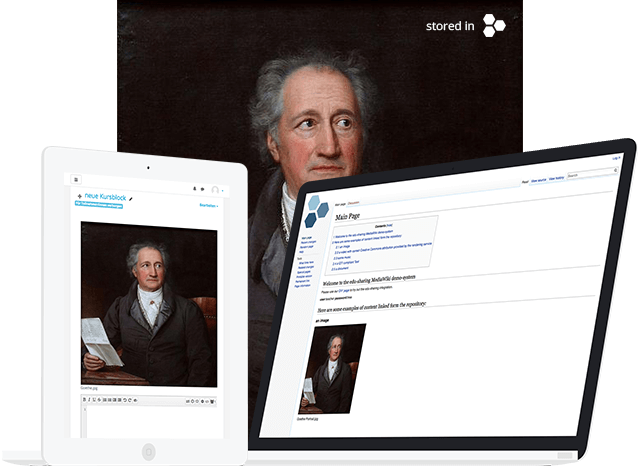Expand the user menu arrow beside the avatar
The image size is (640, 466).
click(x=222, y=191)
